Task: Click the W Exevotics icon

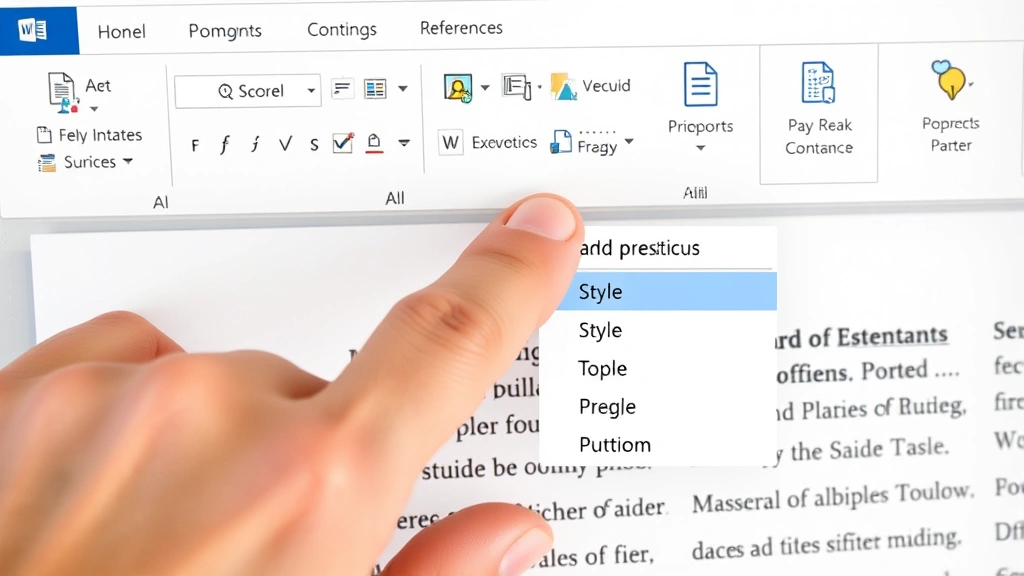Action: (x=452, y=143)
